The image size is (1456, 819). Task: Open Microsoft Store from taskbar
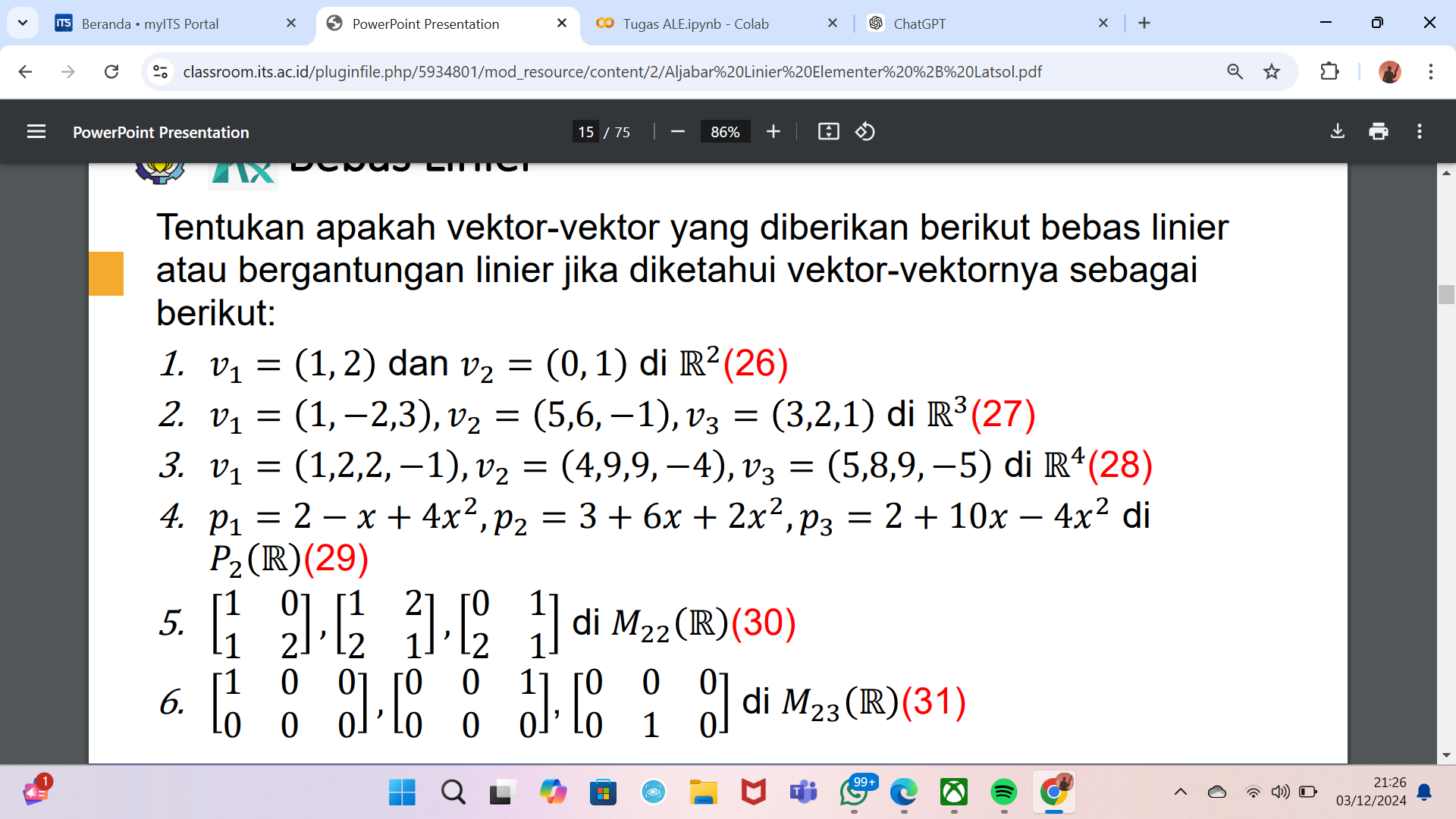(603, 792)
